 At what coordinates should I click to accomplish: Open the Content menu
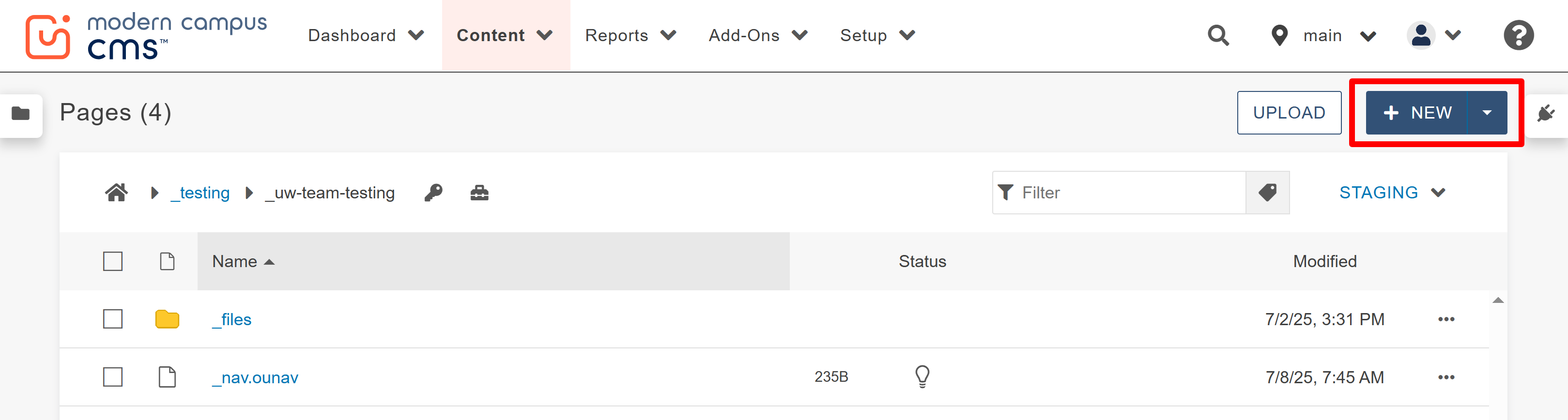pos(491,35)
